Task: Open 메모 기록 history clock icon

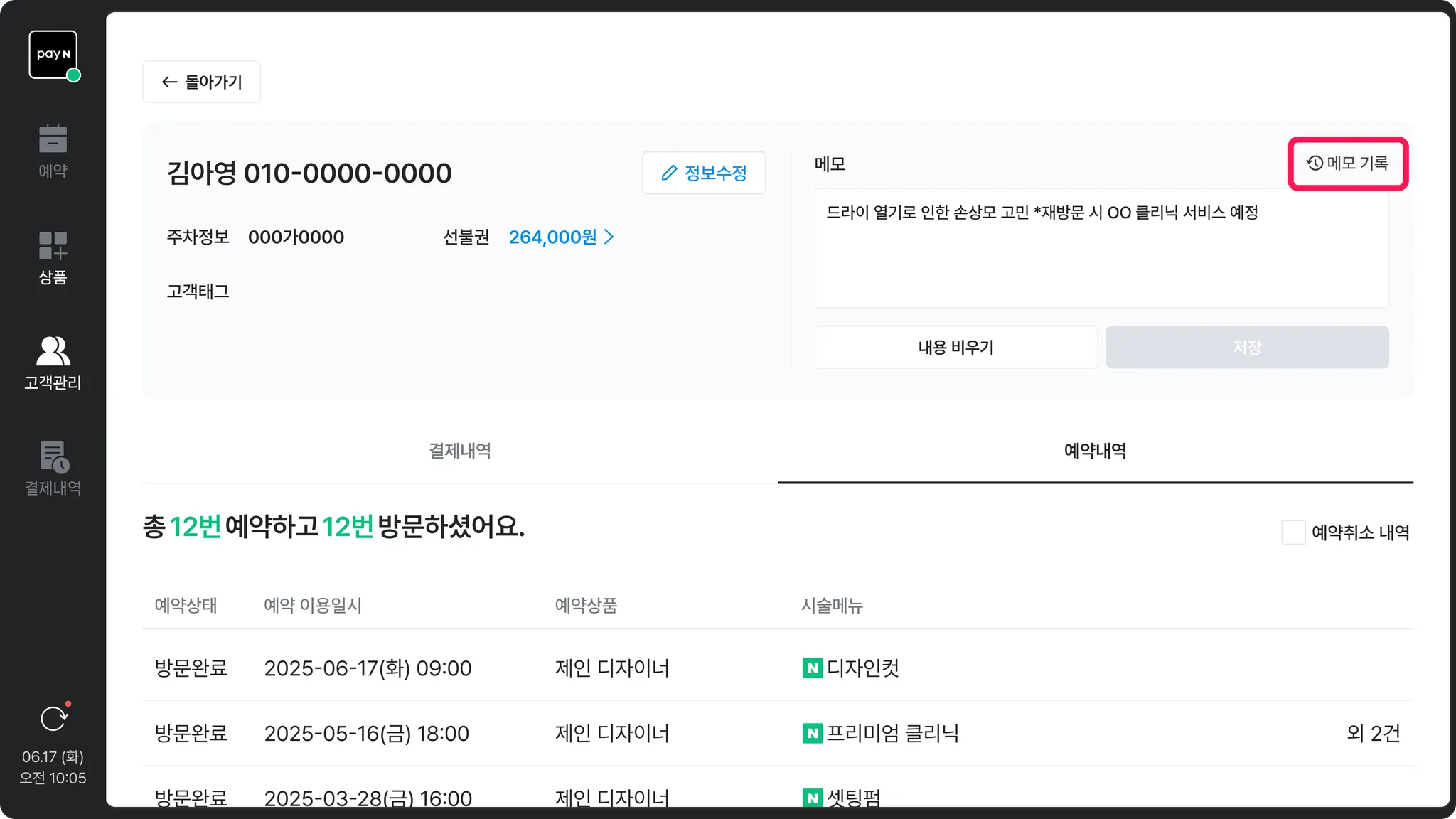Action: [1315, 164]
